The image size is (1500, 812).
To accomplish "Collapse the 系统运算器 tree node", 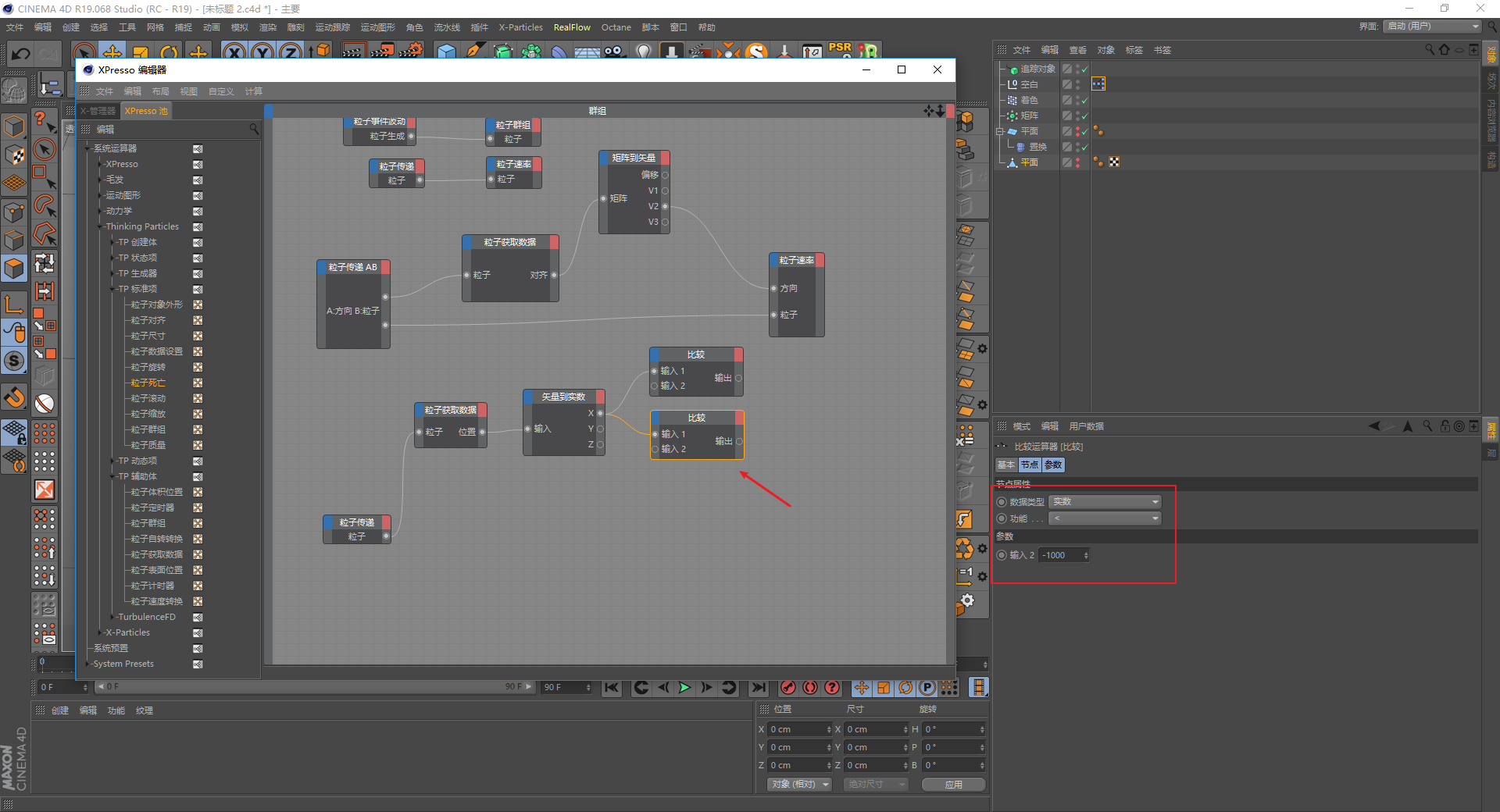I will 87,148.
